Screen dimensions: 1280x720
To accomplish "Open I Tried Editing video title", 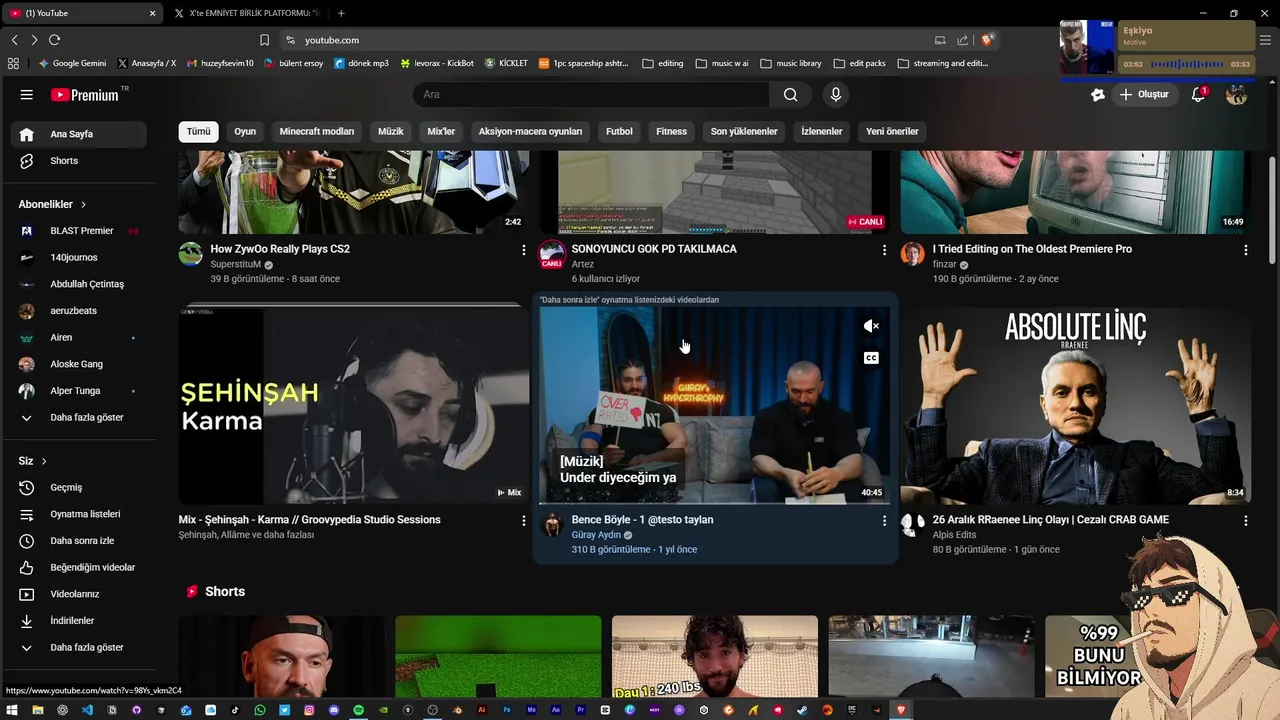I will tap(1032, 249).
